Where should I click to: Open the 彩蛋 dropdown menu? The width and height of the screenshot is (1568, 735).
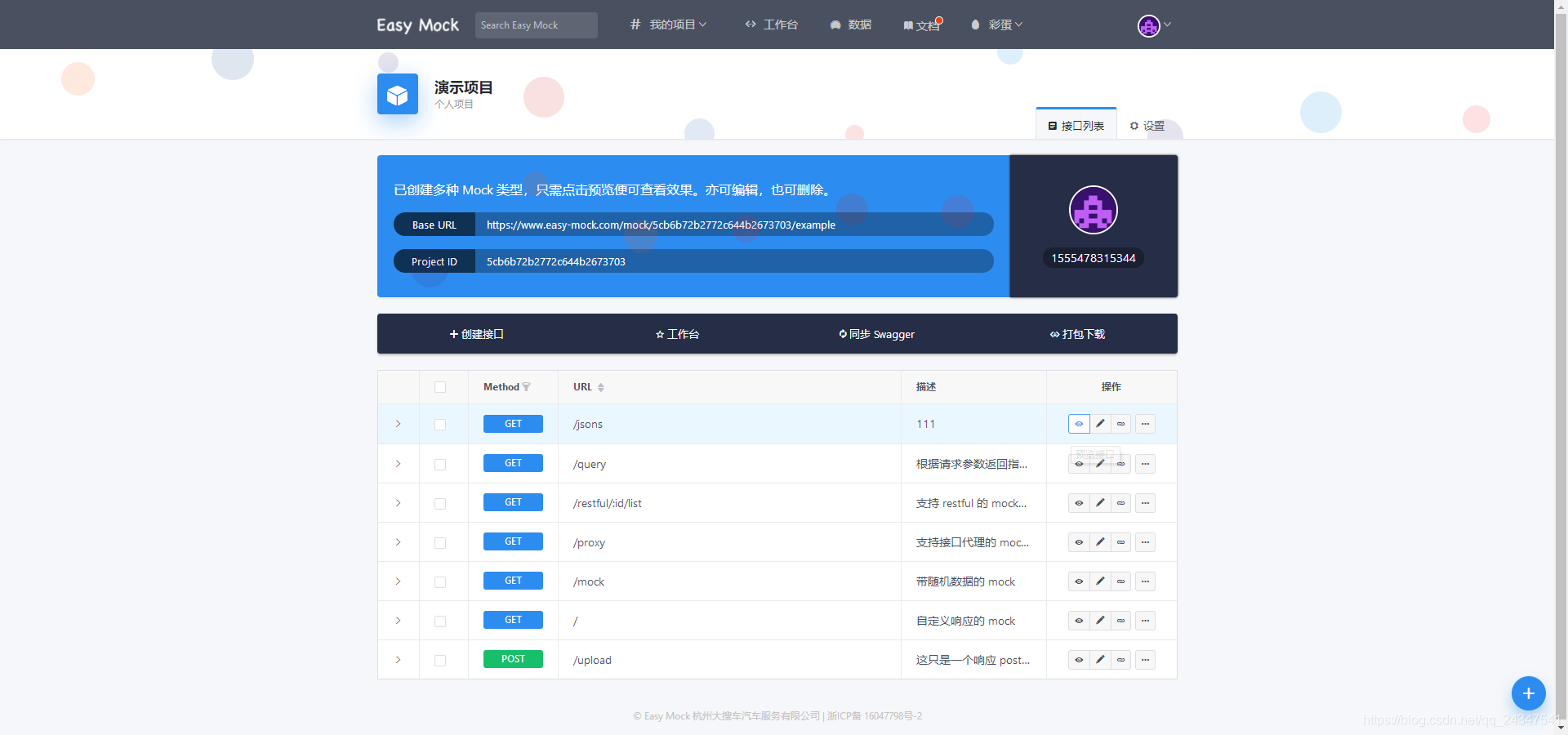pos(997,24)
